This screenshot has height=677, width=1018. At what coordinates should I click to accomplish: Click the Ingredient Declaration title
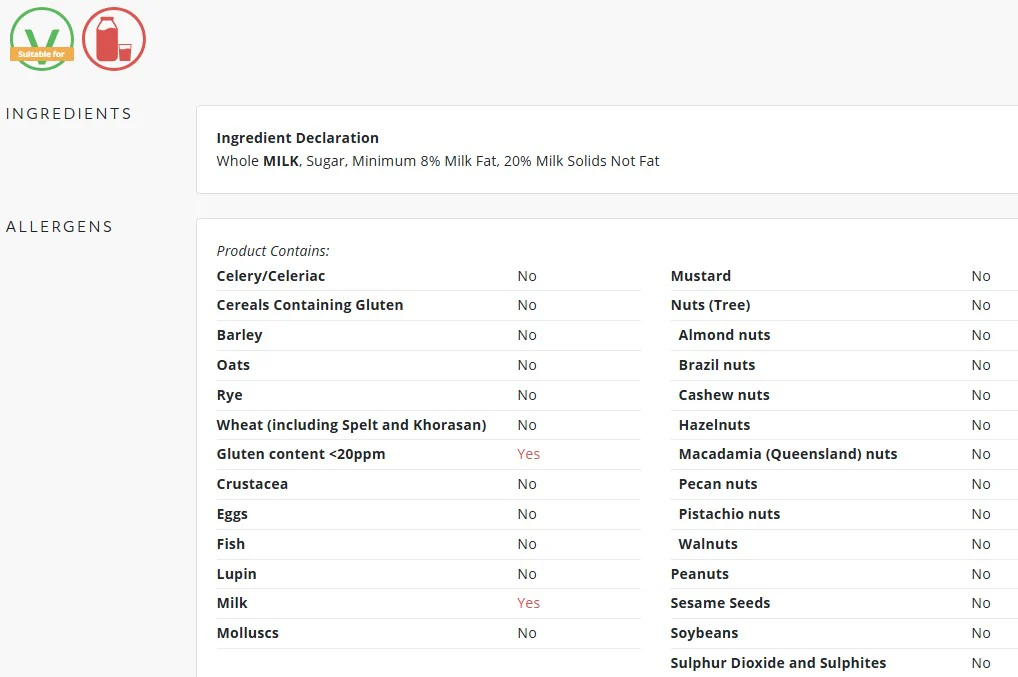[297, 138]
